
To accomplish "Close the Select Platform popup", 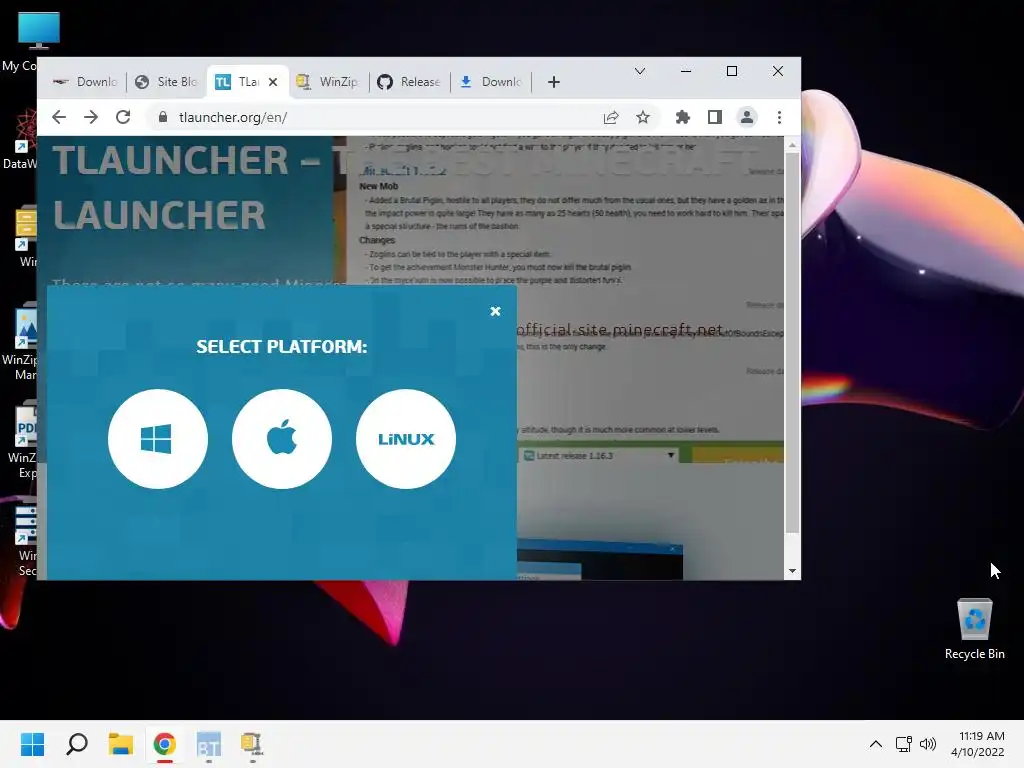I will coord(495,312).
